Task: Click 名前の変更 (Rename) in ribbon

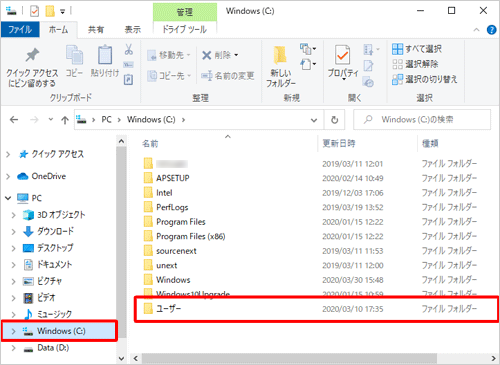Action: point(228,76)
